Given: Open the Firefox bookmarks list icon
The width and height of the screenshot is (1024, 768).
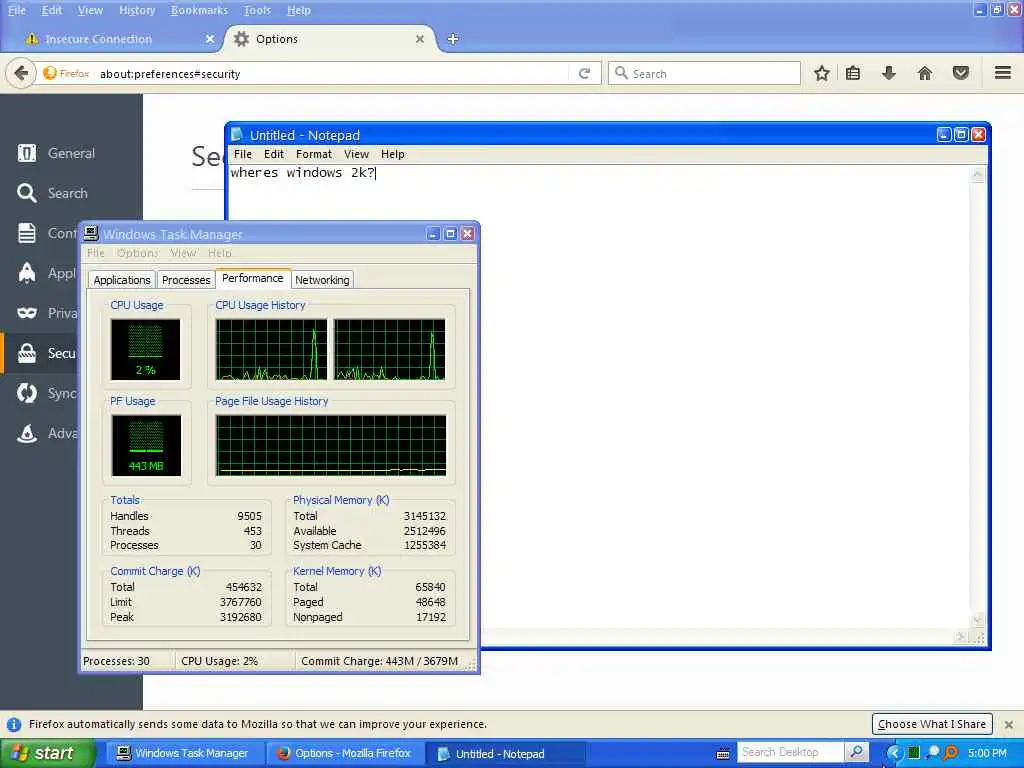Looking at the screenshot, I should (853, 73).
